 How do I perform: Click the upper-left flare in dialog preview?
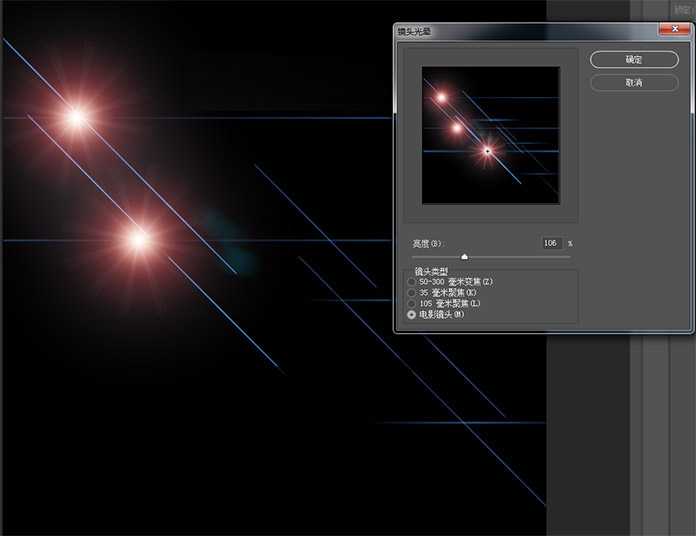click(x=441, y=97)
